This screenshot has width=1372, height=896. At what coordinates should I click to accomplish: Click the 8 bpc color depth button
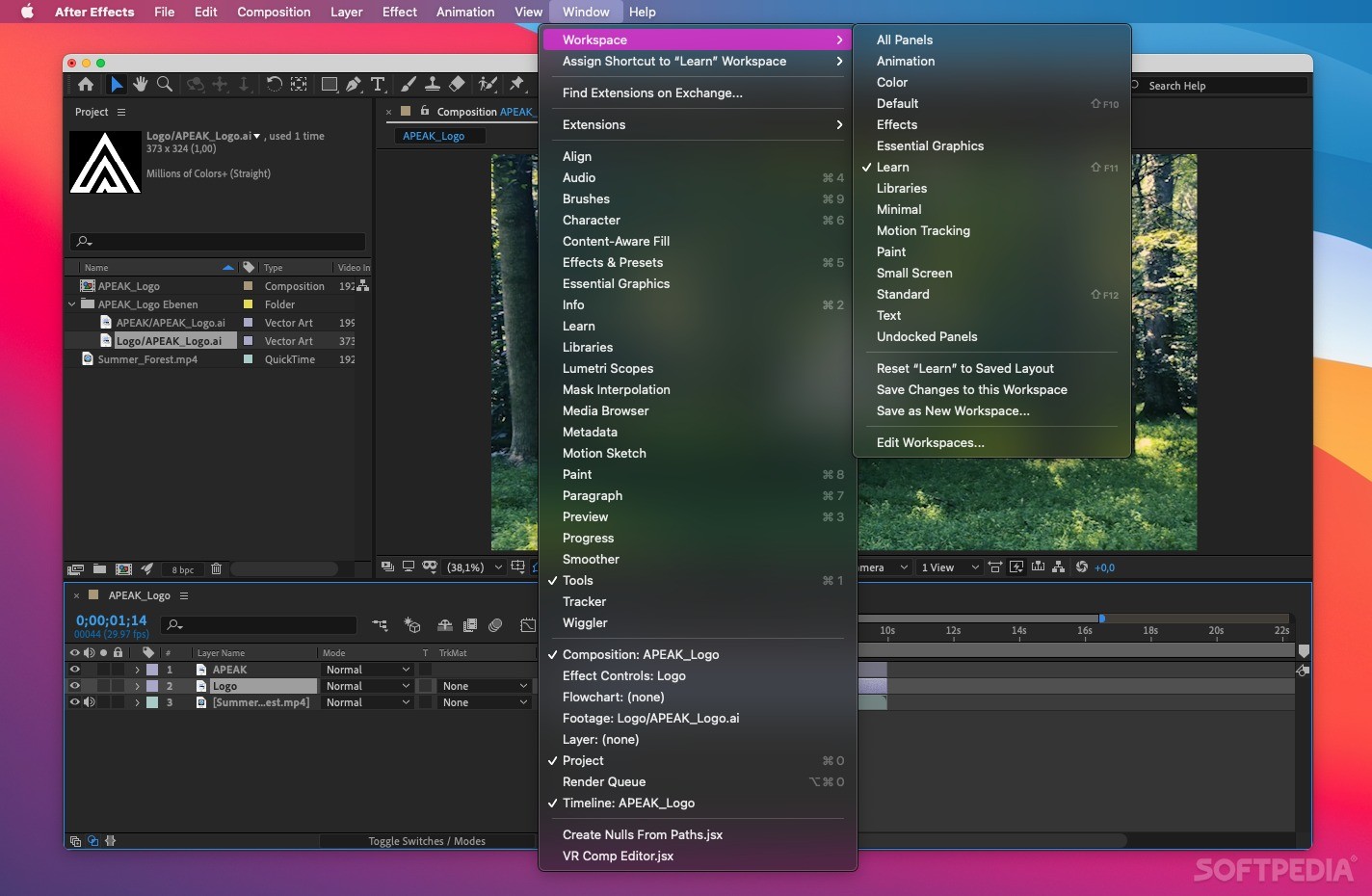tap(183, 569)
